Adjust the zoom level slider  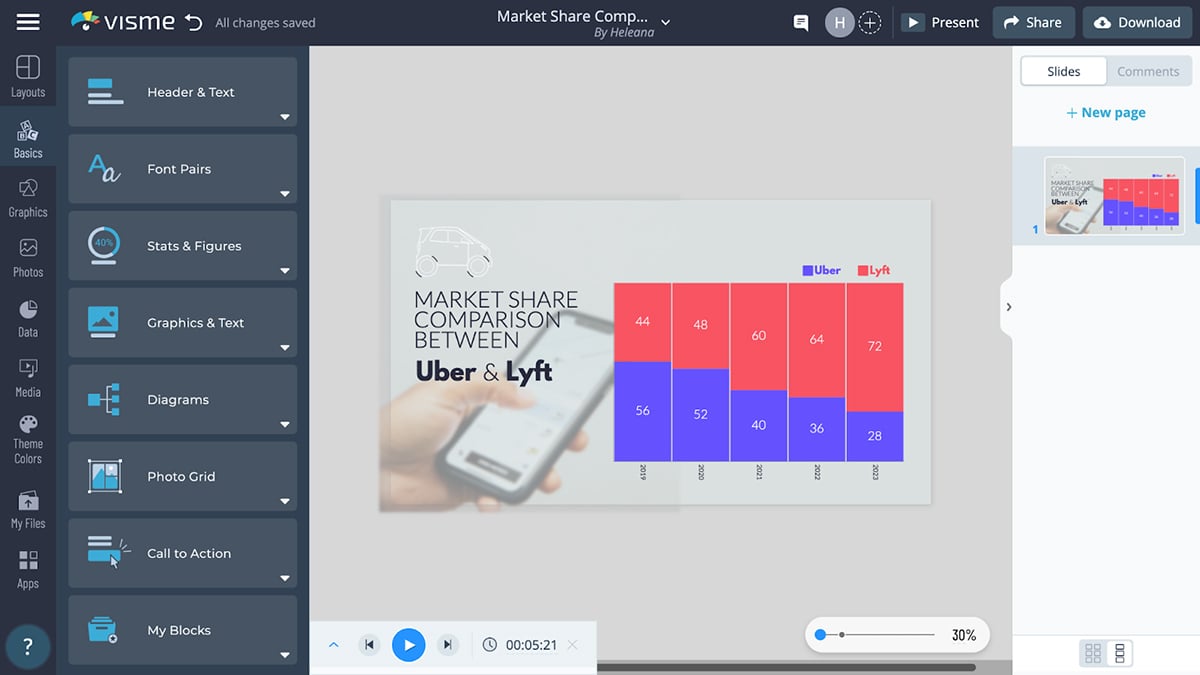pyautogui.click(x=821, y=635)
